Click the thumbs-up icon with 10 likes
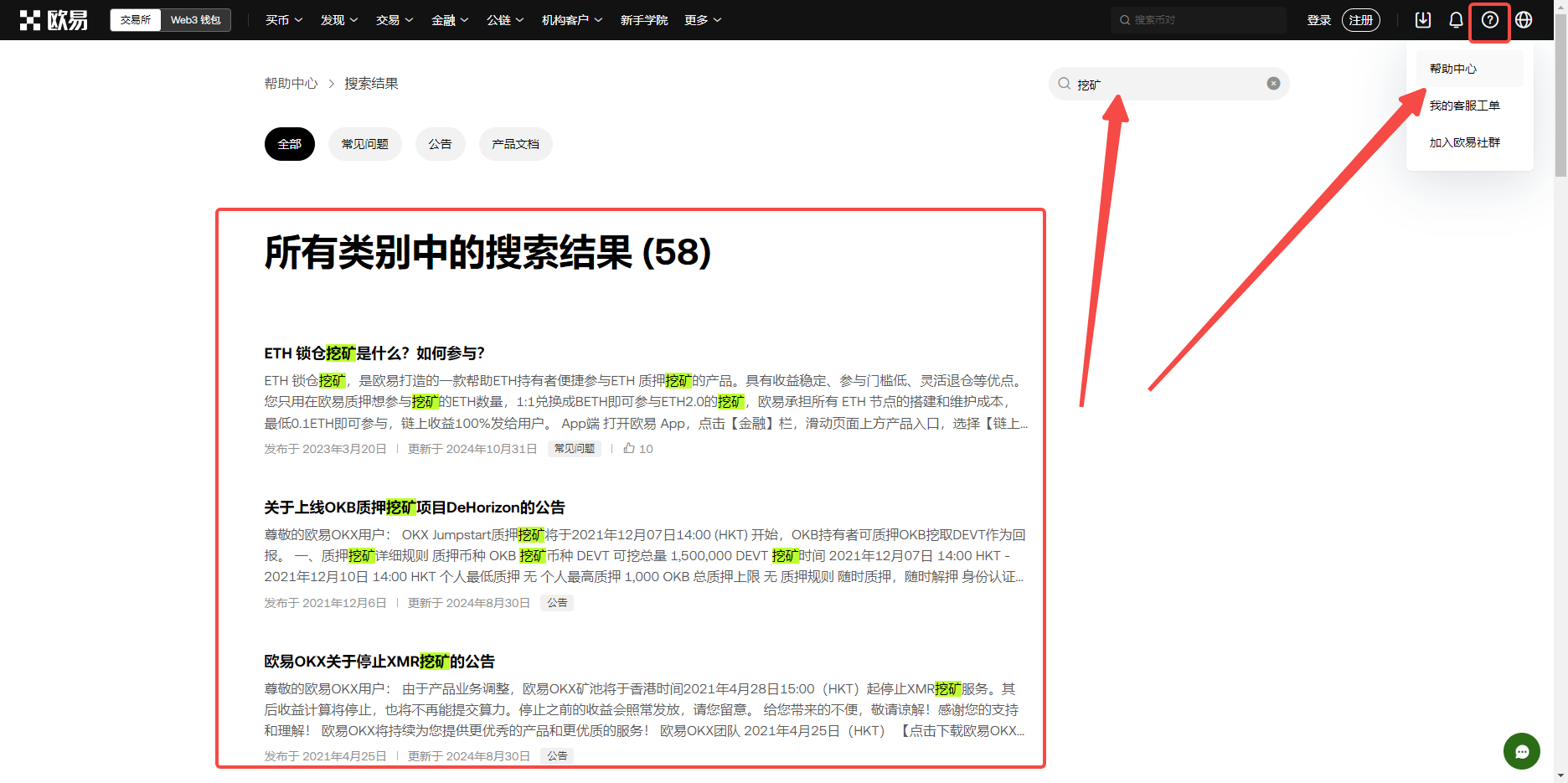Screen dimensions: 1568x783 coord(629,448)
